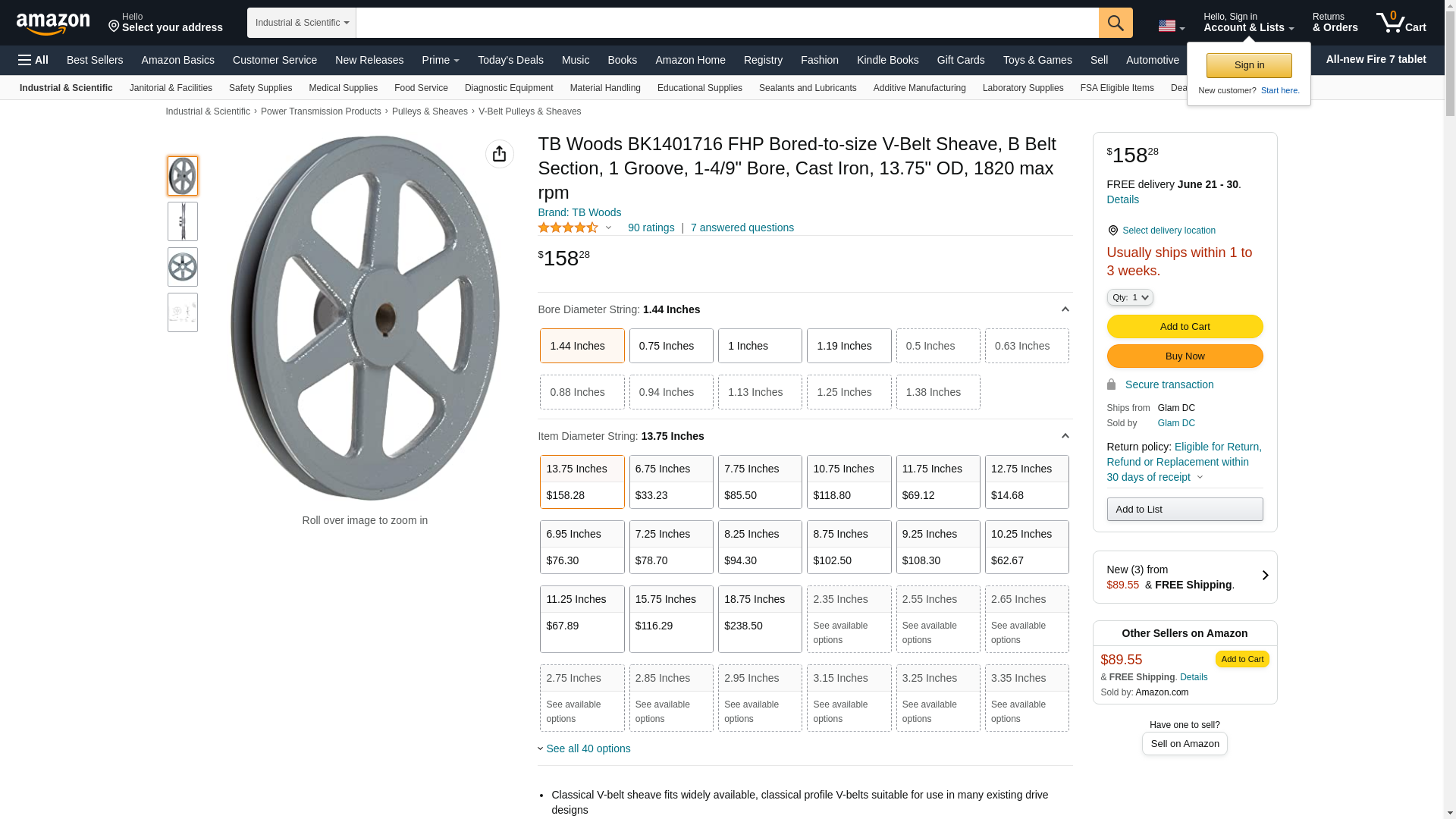
Task: Click into the search input field
Action: click(x=726, y=23)
